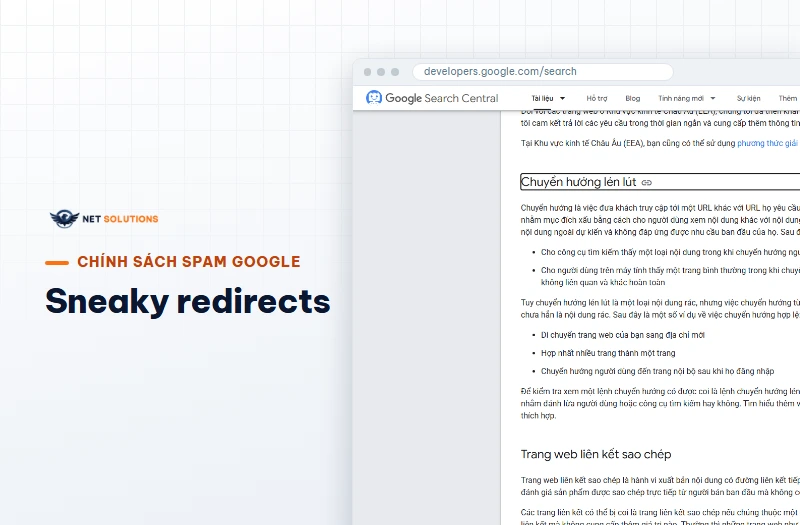This screenshot has height=525, width=800.
Task: Click the first gray window control dot
Action: [367, 72]
